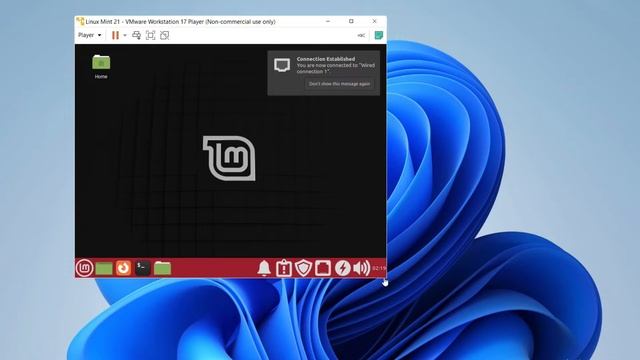Click the VMware window title bar text
640x360 pixels.
coord(180,22)
